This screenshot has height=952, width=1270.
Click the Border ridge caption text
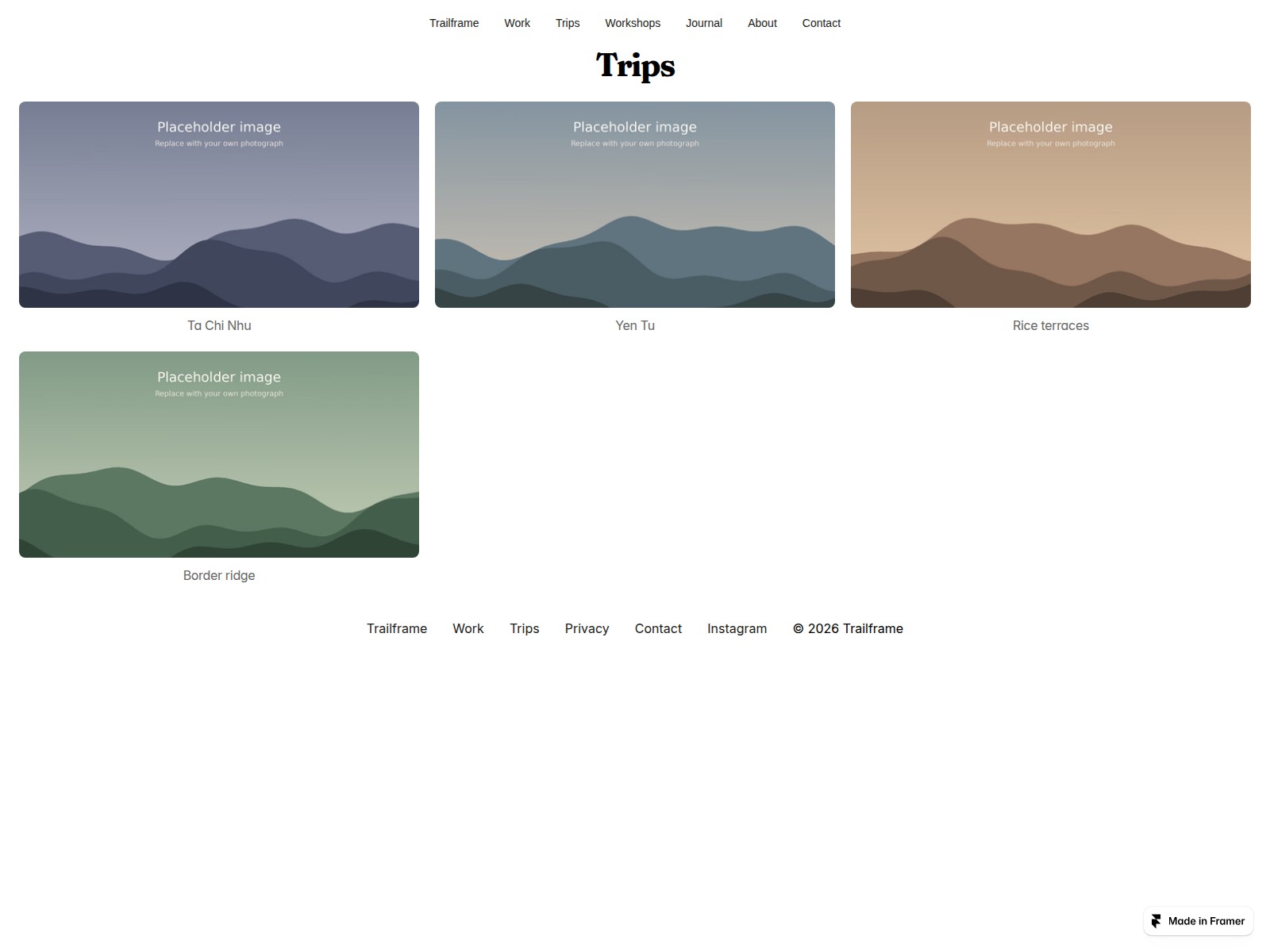(x=219, y=575)
